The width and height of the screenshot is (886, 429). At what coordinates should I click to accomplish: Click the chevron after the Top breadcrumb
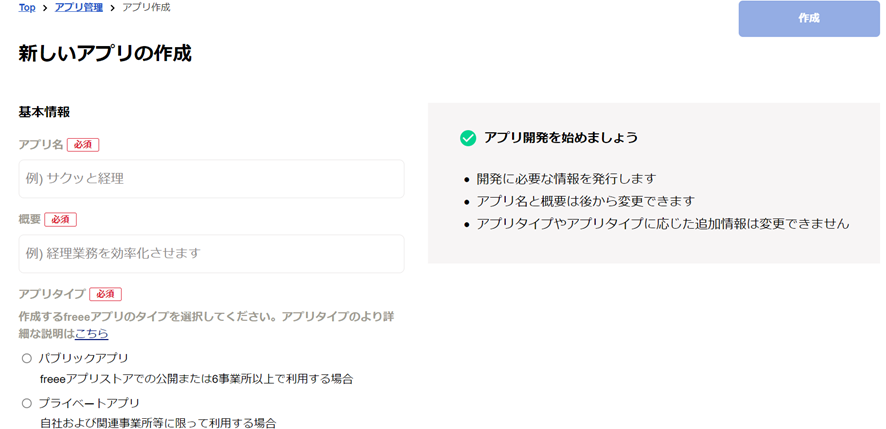click(x=45, y=8)
